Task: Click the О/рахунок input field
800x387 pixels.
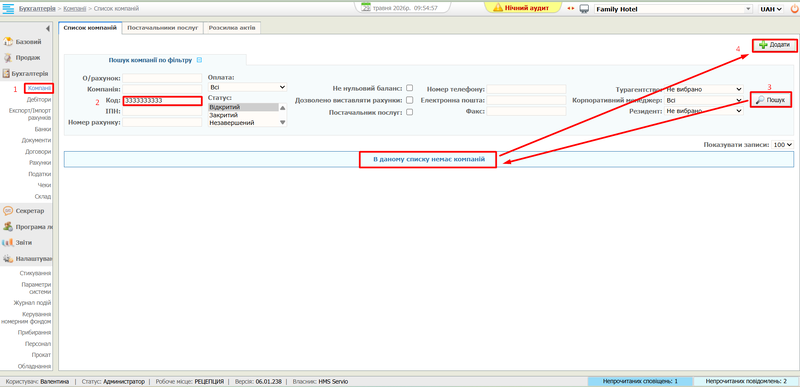Action: pos(162,78)
